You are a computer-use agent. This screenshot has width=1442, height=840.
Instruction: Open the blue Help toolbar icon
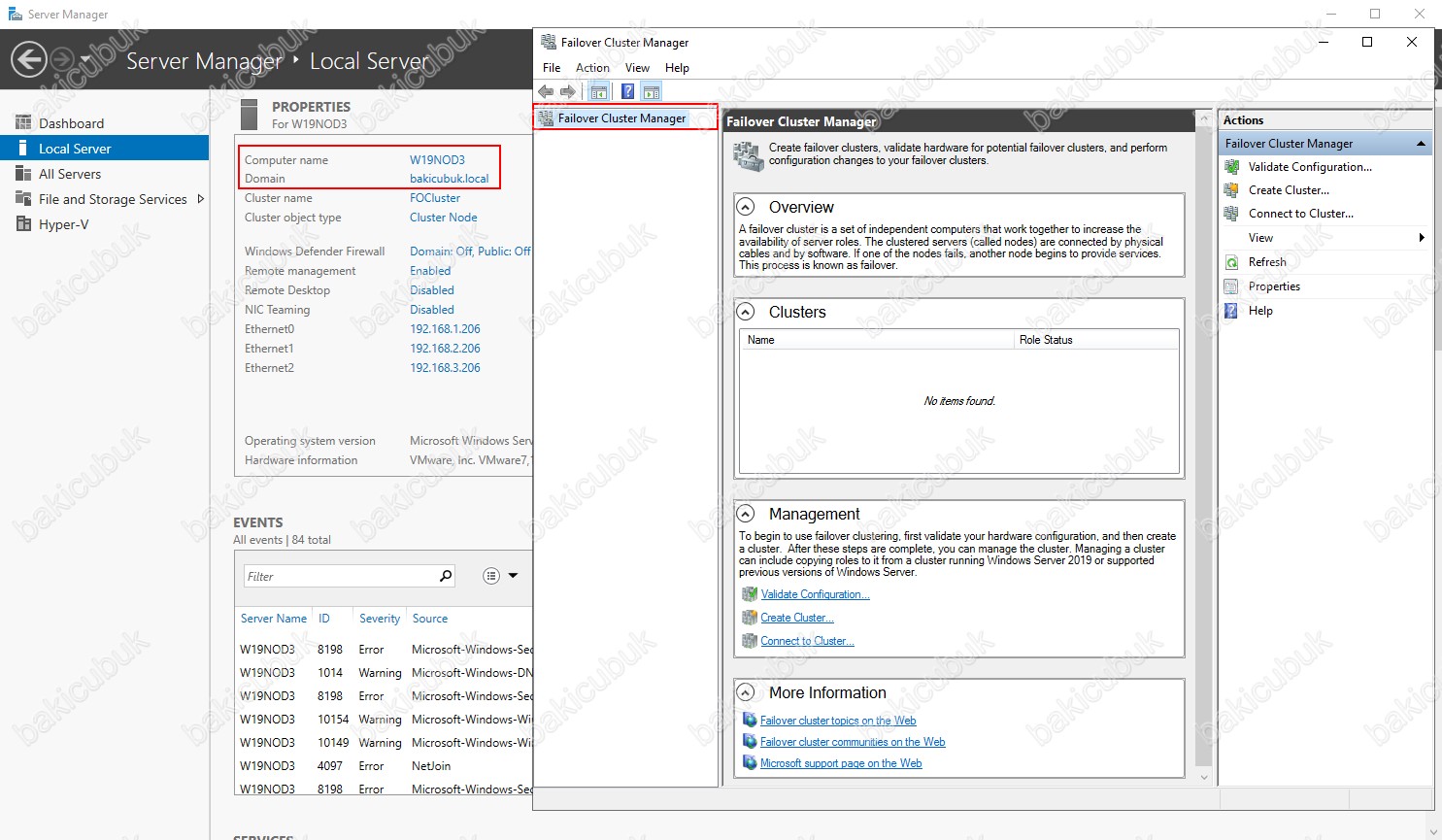click(627, 91)
